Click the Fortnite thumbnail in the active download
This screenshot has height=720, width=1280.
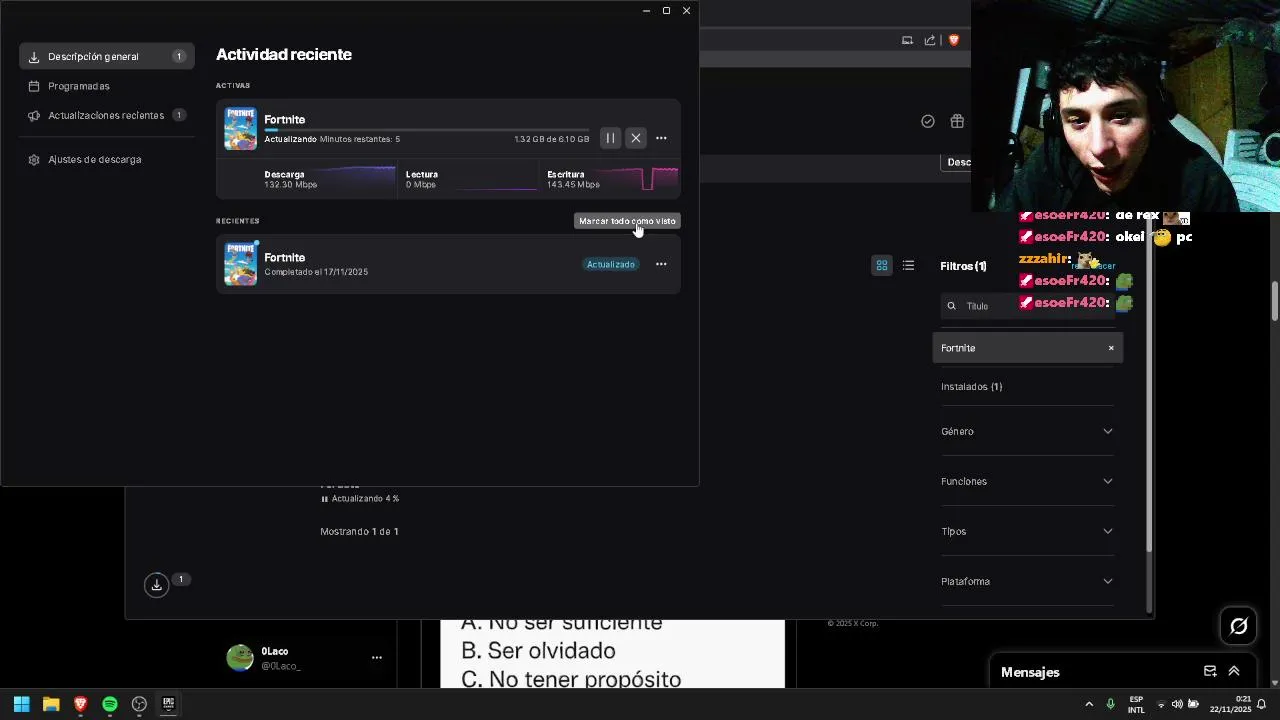point(240,129)
